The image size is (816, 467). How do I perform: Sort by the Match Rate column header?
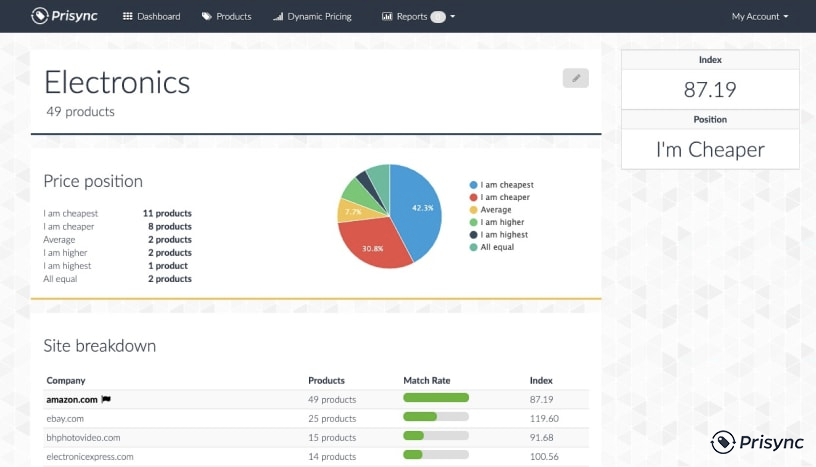427,381
